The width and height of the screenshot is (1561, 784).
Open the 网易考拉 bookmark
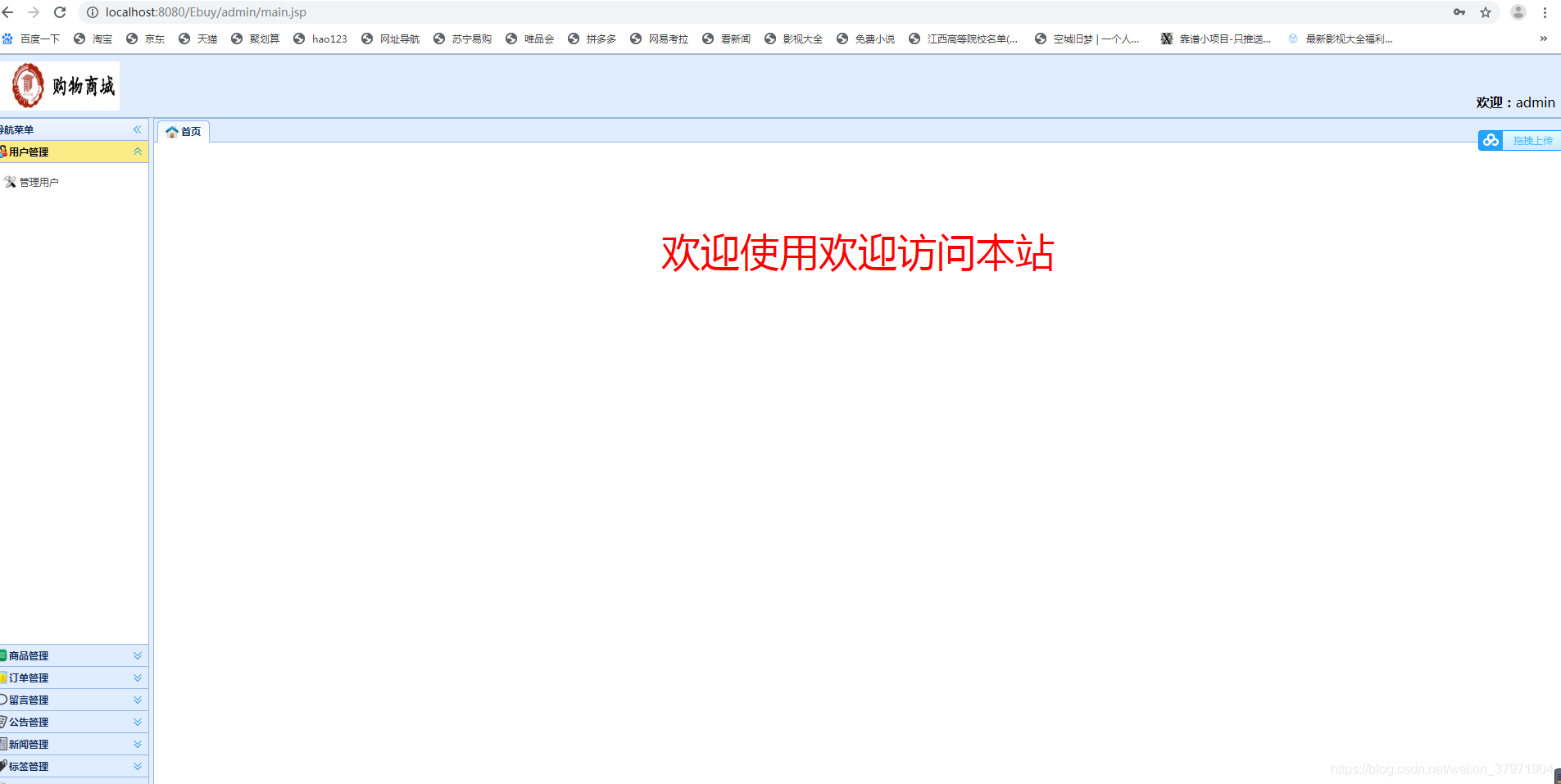tap(660, 39)
